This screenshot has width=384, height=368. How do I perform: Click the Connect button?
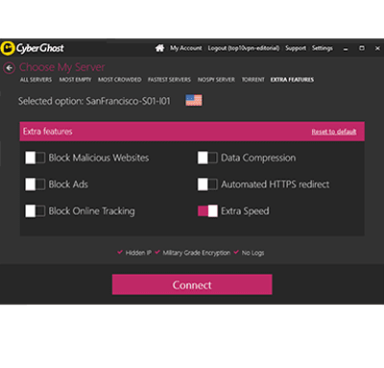[x=192, y=285]
